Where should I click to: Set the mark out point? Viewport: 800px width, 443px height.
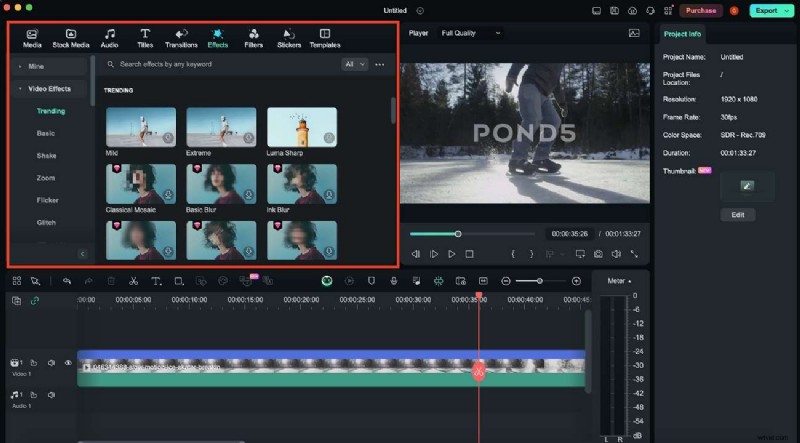531,254
